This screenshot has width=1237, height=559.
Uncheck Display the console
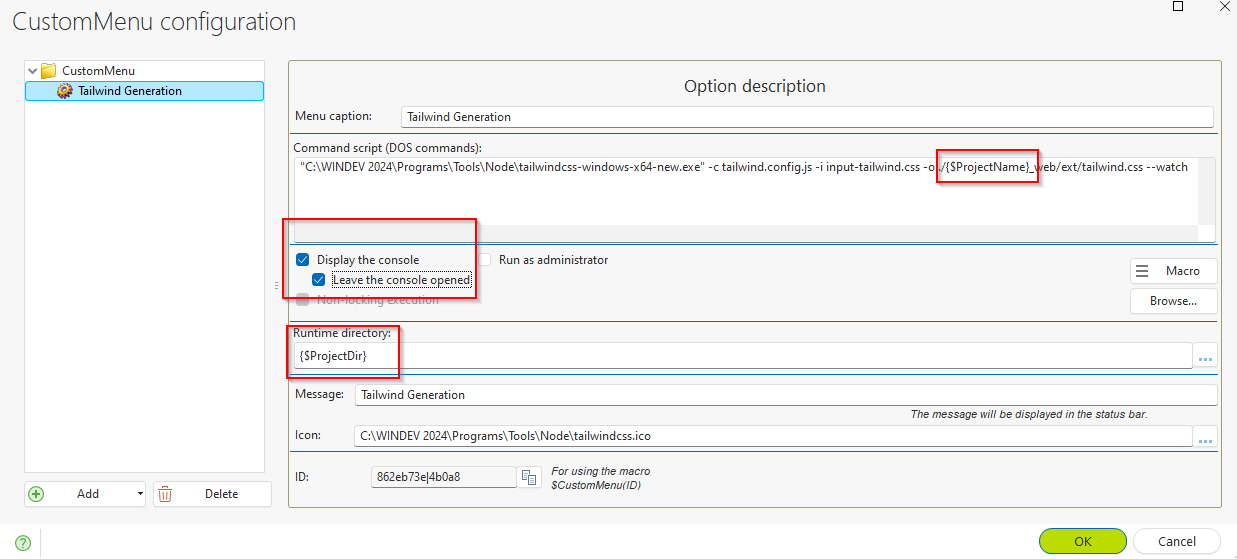coord(303,260)
